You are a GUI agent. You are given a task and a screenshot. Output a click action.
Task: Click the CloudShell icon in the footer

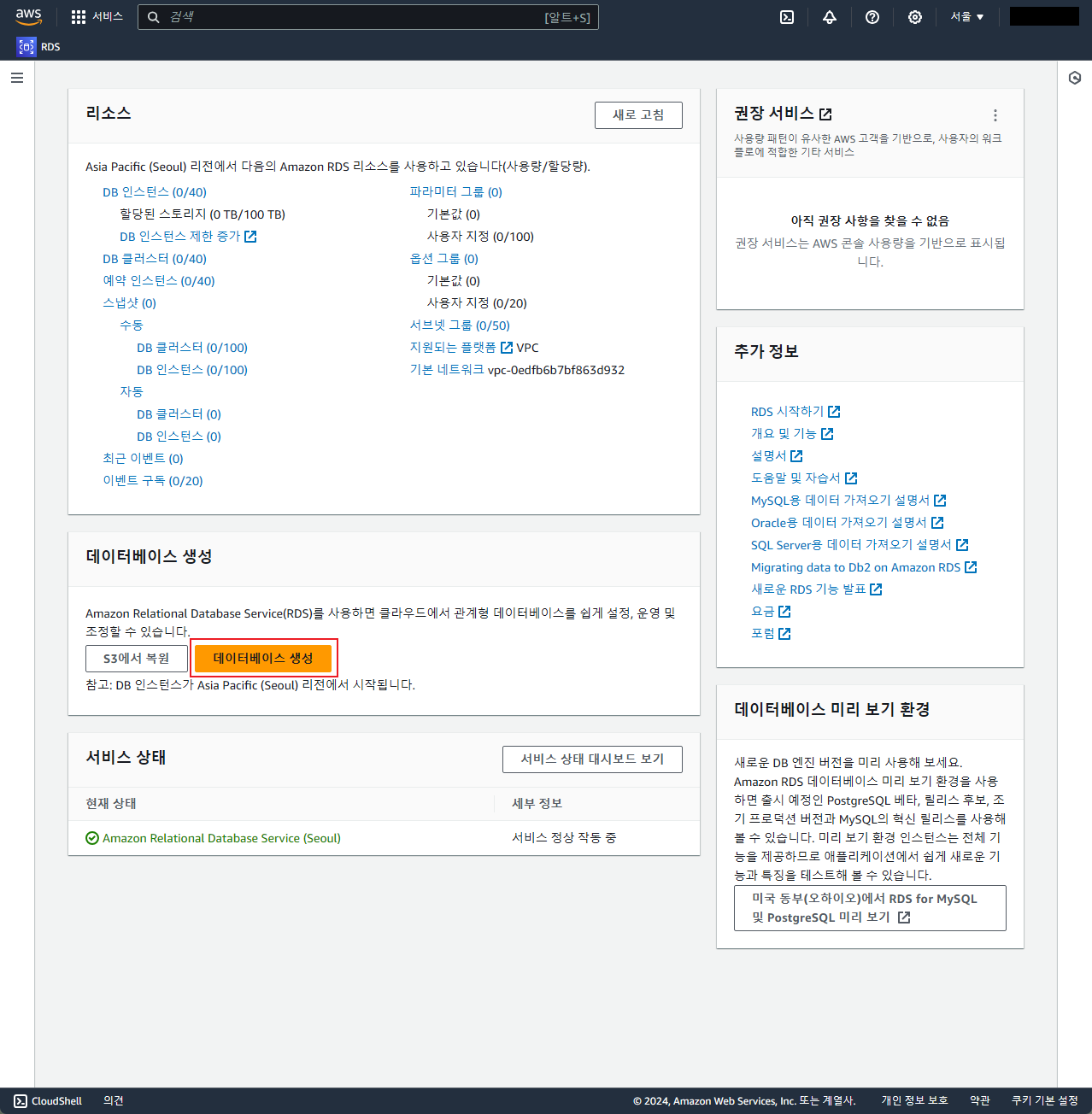pyautogui.click(x=21, y=1100)
